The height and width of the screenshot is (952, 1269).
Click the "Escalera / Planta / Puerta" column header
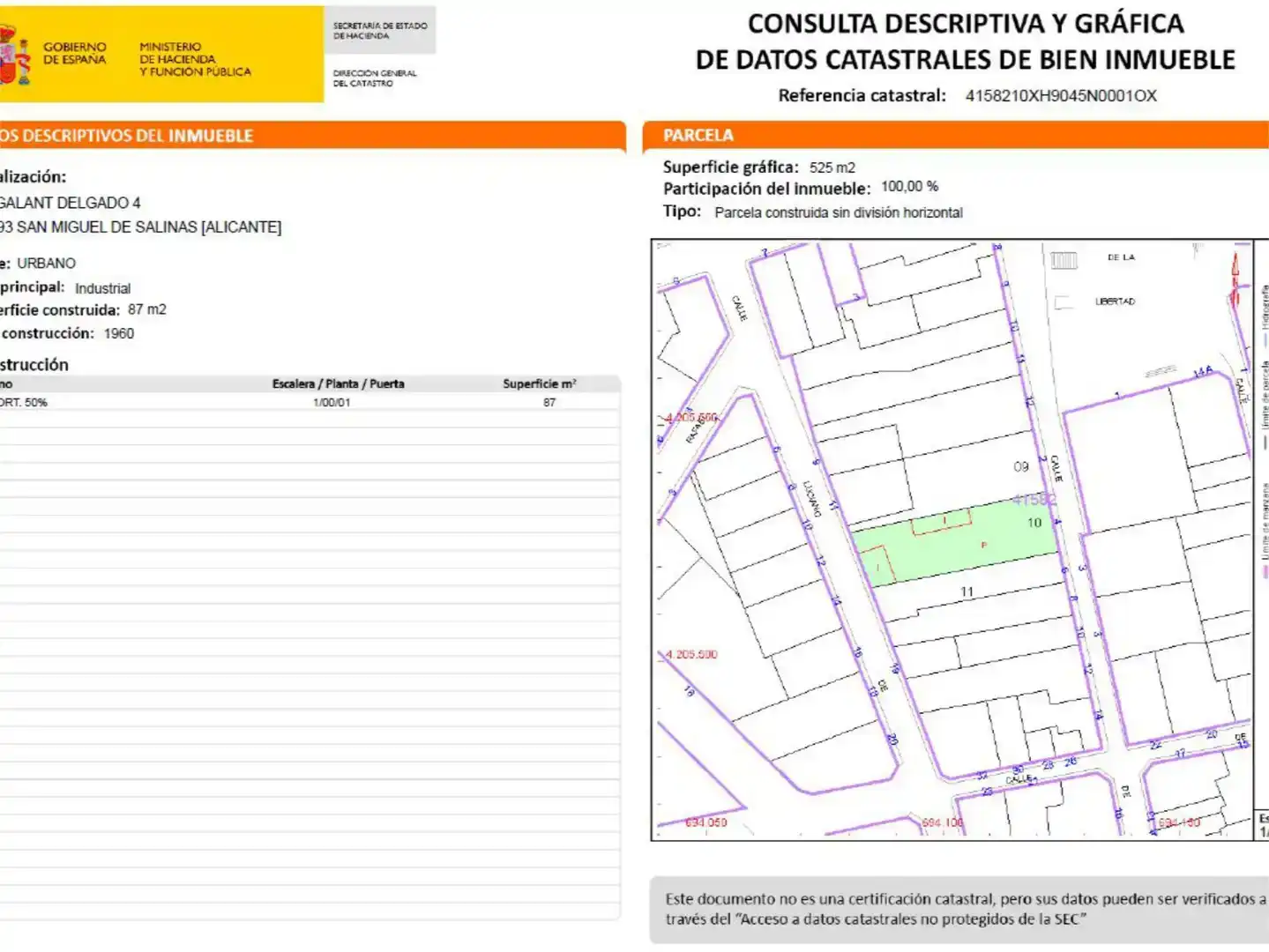339,384
